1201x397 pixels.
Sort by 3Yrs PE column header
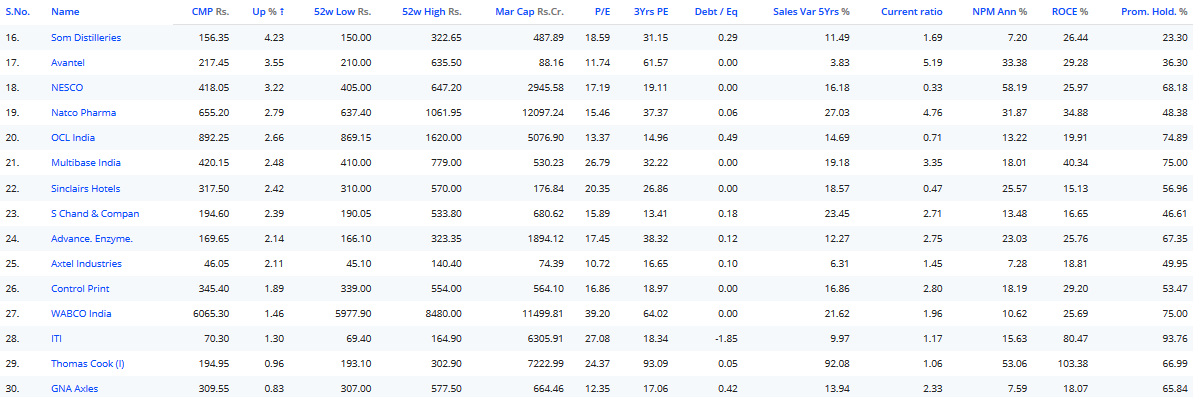651,12
